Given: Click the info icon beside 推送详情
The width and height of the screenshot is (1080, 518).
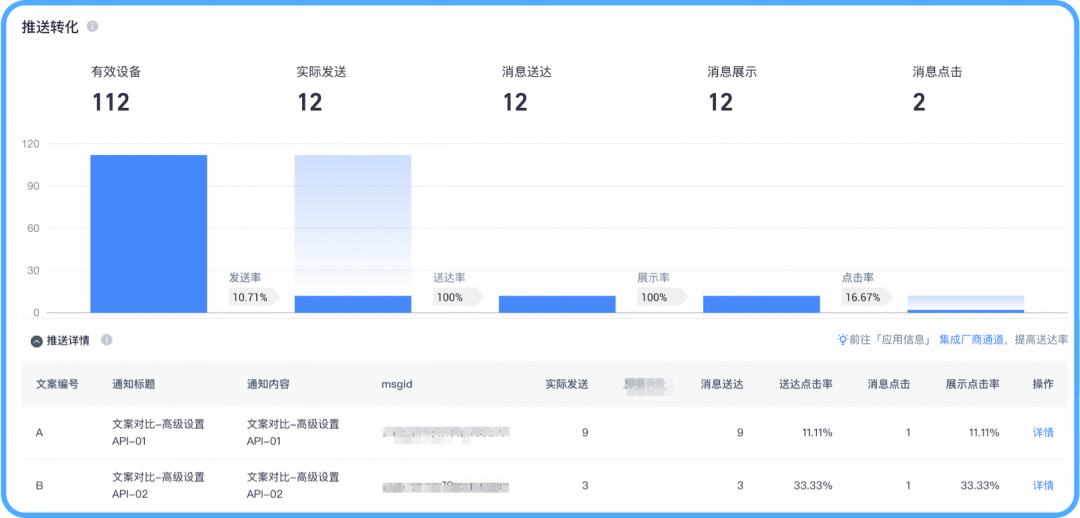Looking at the screenshot, I should click(x=106, y=340).
